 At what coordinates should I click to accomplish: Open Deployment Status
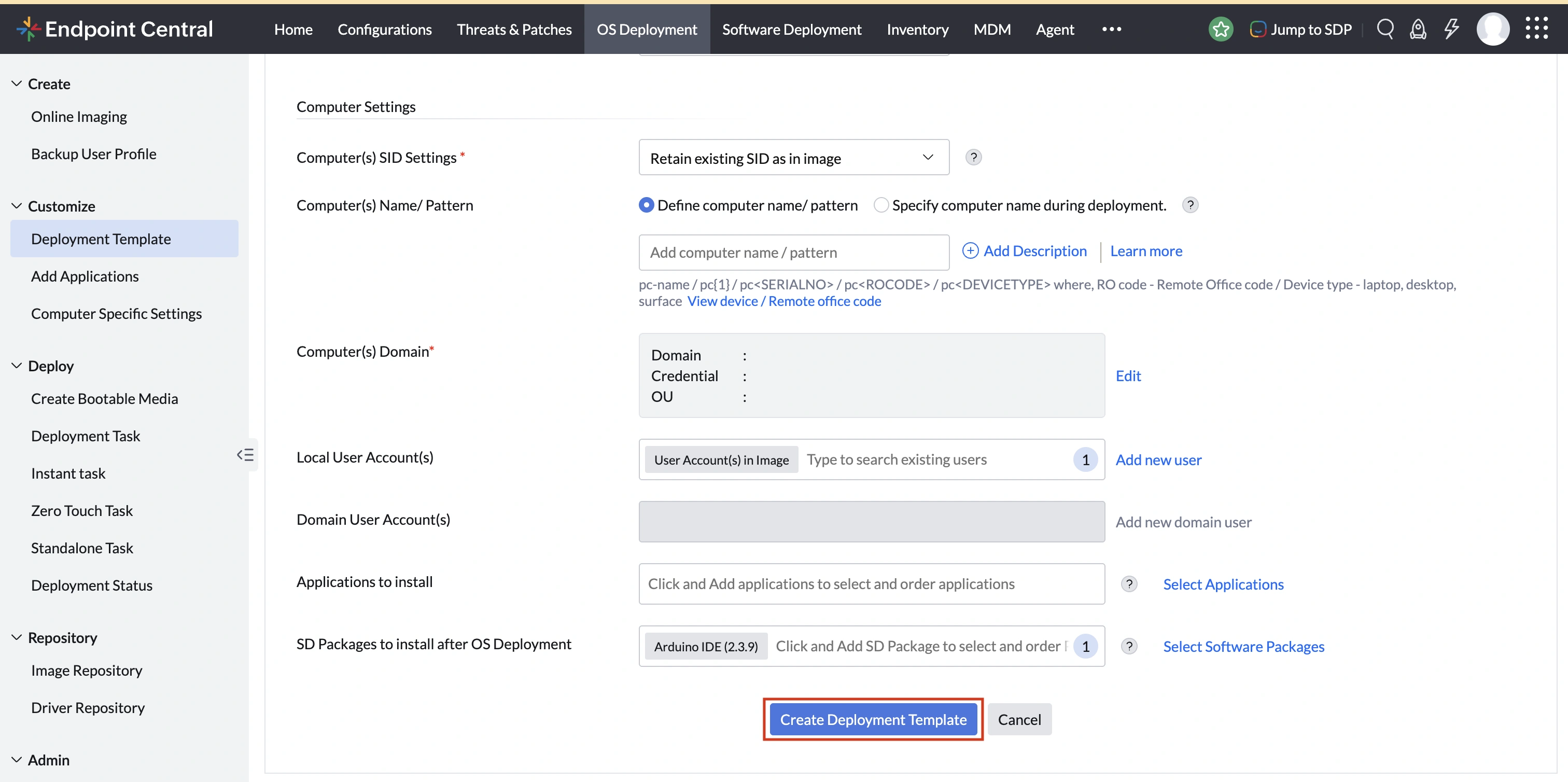(91, 585)
